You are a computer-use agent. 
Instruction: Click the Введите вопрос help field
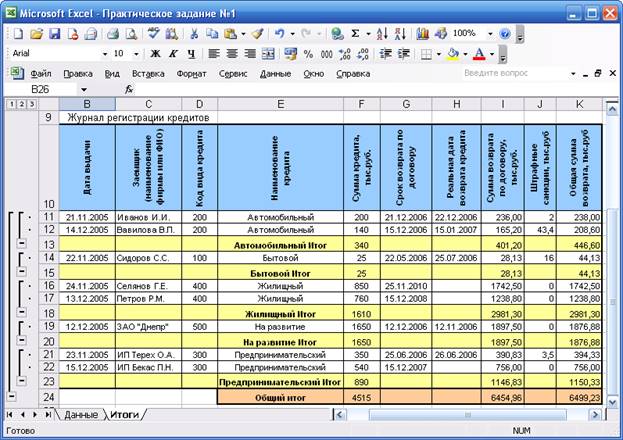point(515,74)
